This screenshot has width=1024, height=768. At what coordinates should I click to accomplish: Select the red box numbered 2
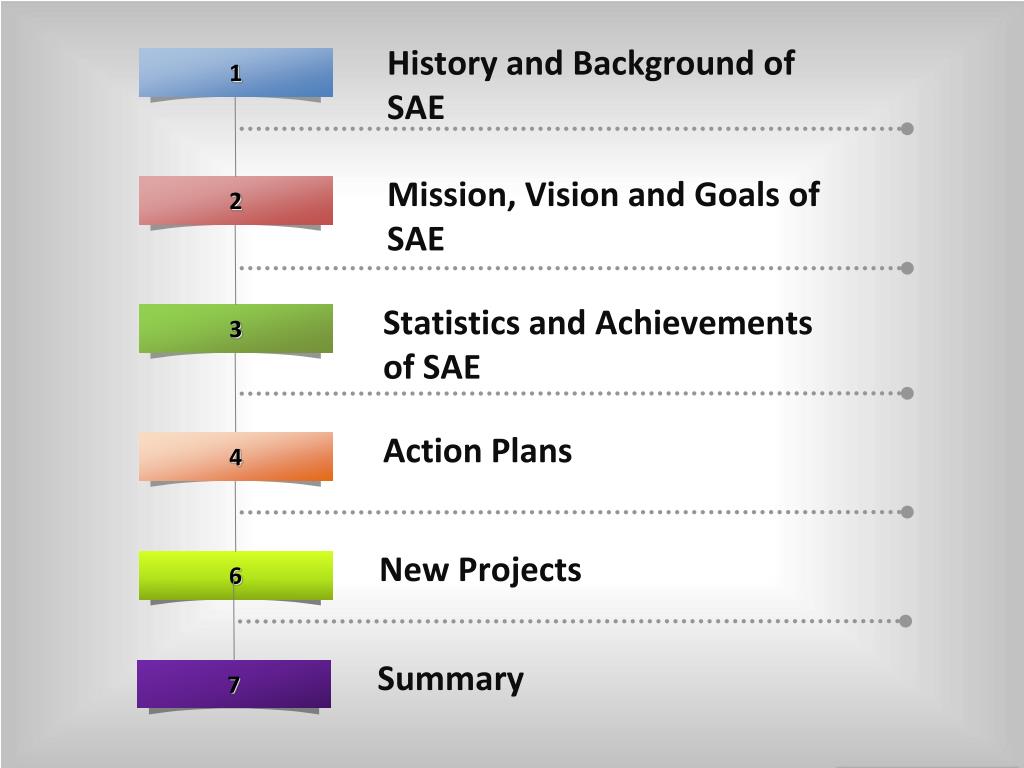click(x=236, y=200)
